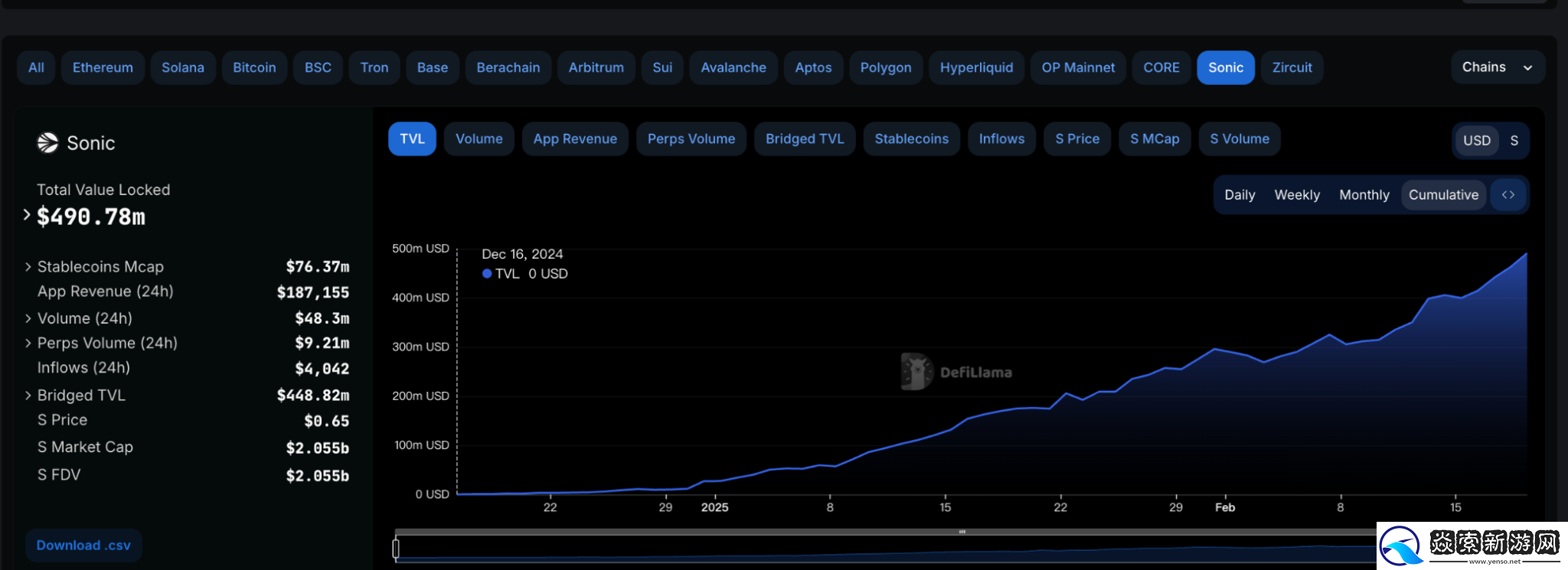Click the embed chart code icon
Screen dimensions: 1568x570
(1508, 195)
